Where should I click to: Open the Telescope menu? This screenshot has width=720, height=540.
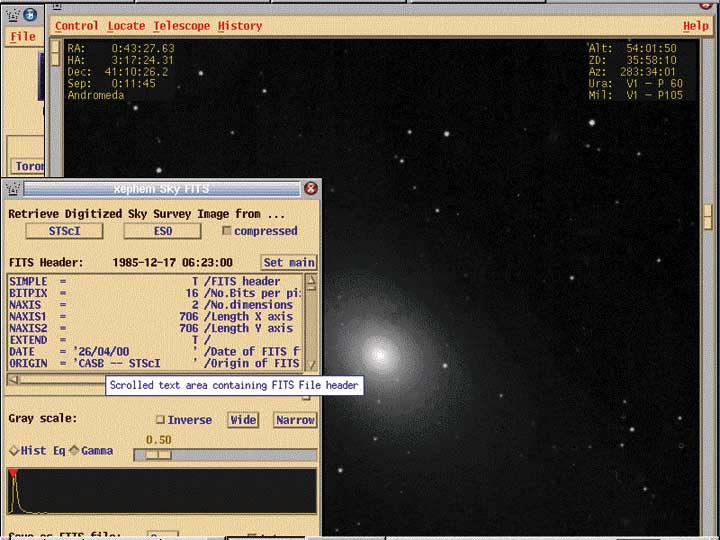tap(181, 26)
